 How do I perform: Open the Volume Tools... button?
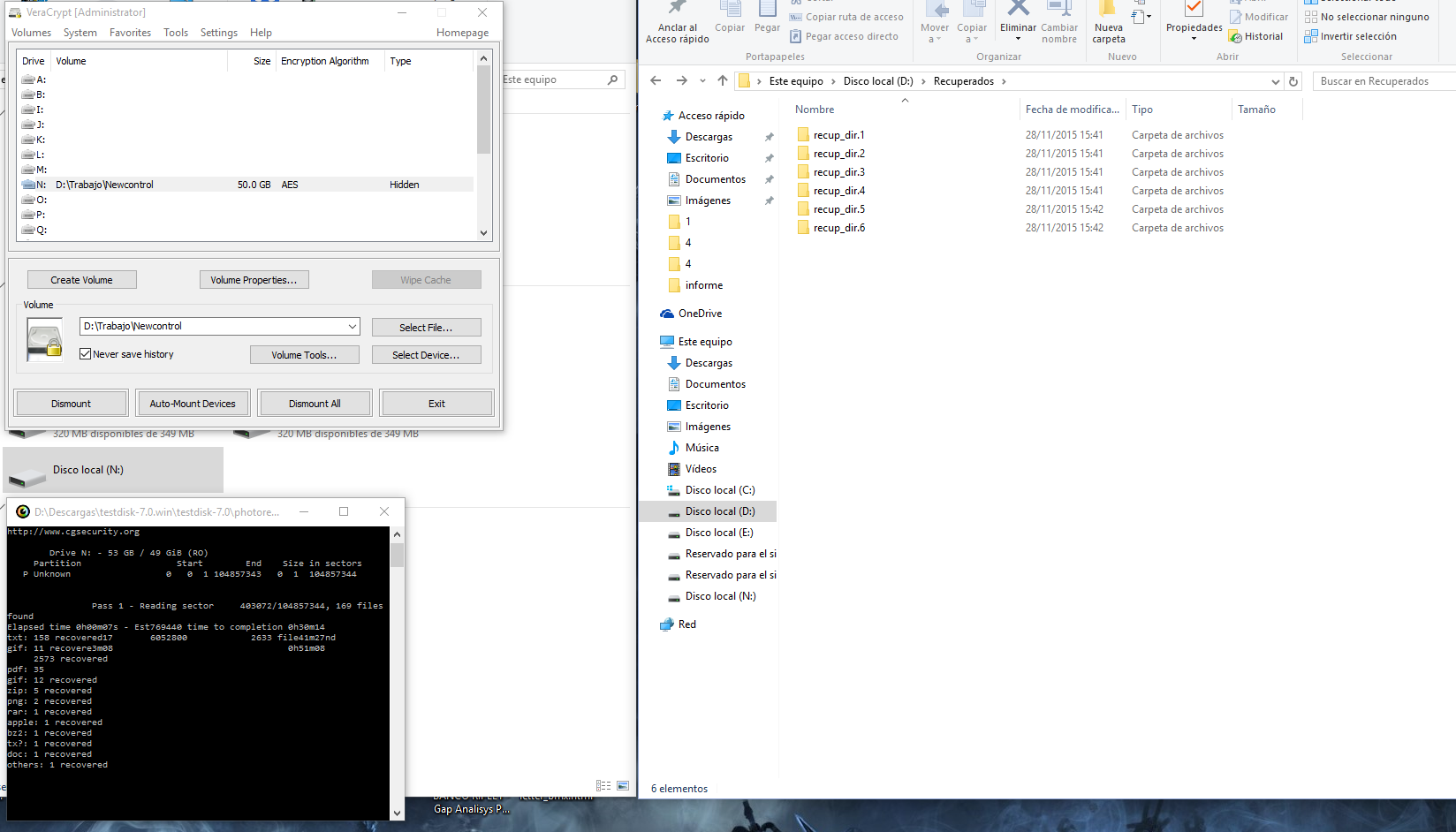[x=305, y=355]
